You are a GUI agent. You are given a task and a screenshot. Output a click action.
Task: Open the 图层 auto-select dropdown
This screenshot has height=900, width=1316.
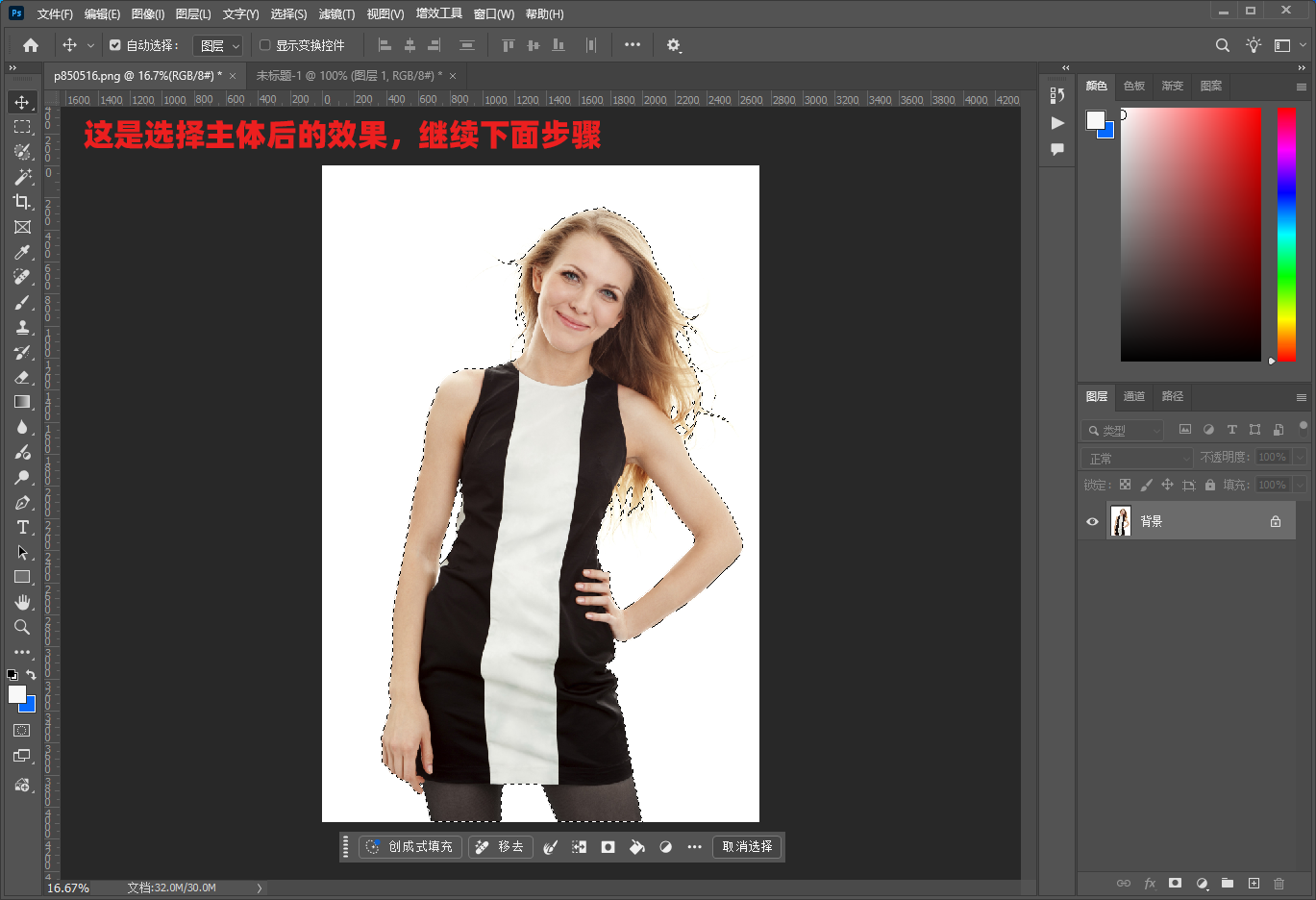(218, 45)
